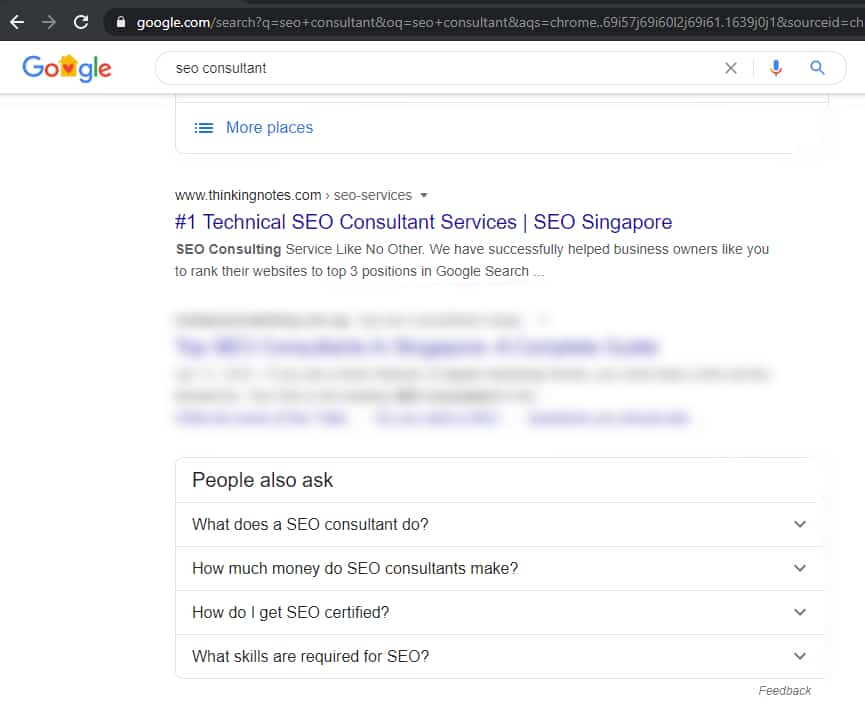865x725 pixels.
Task: Expand 'What does a SEO consultant do?'
Action: [x=499, y=524]
